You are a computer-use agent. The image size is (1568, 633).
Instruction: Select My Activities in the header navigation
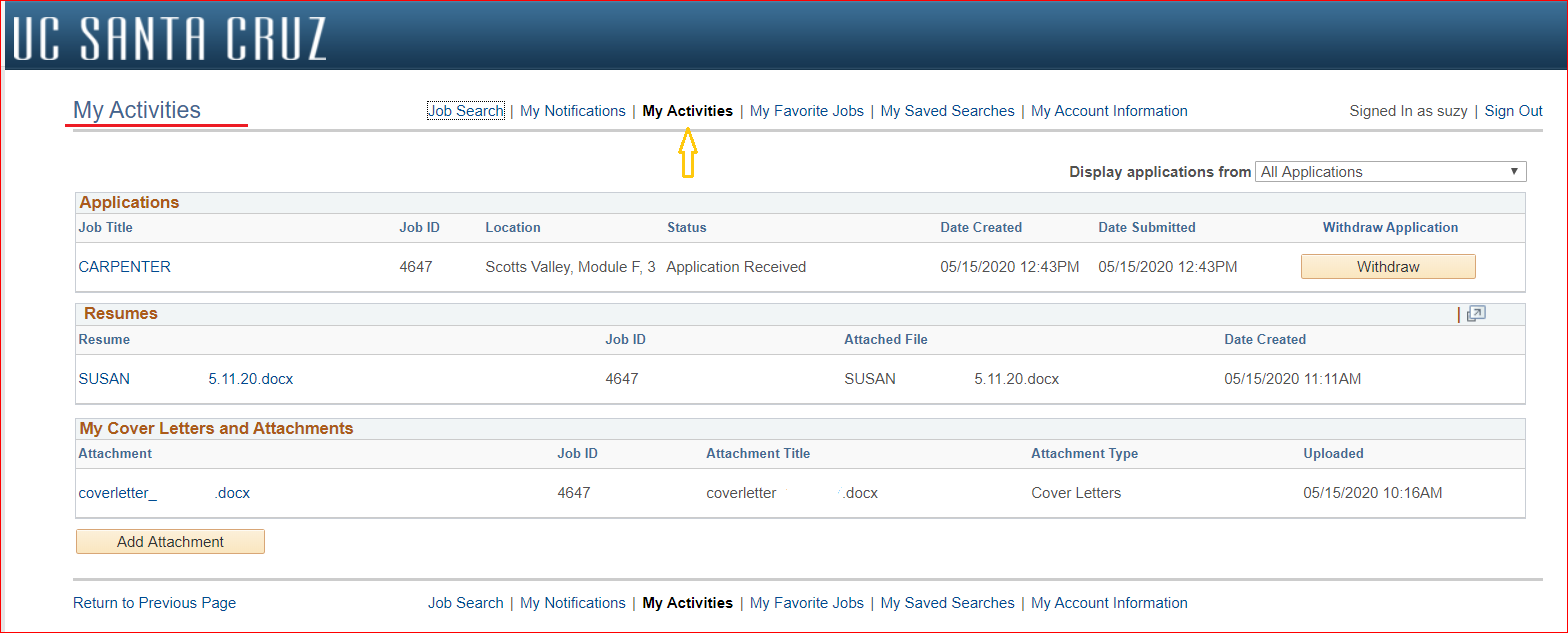click(x=688, y=111)
